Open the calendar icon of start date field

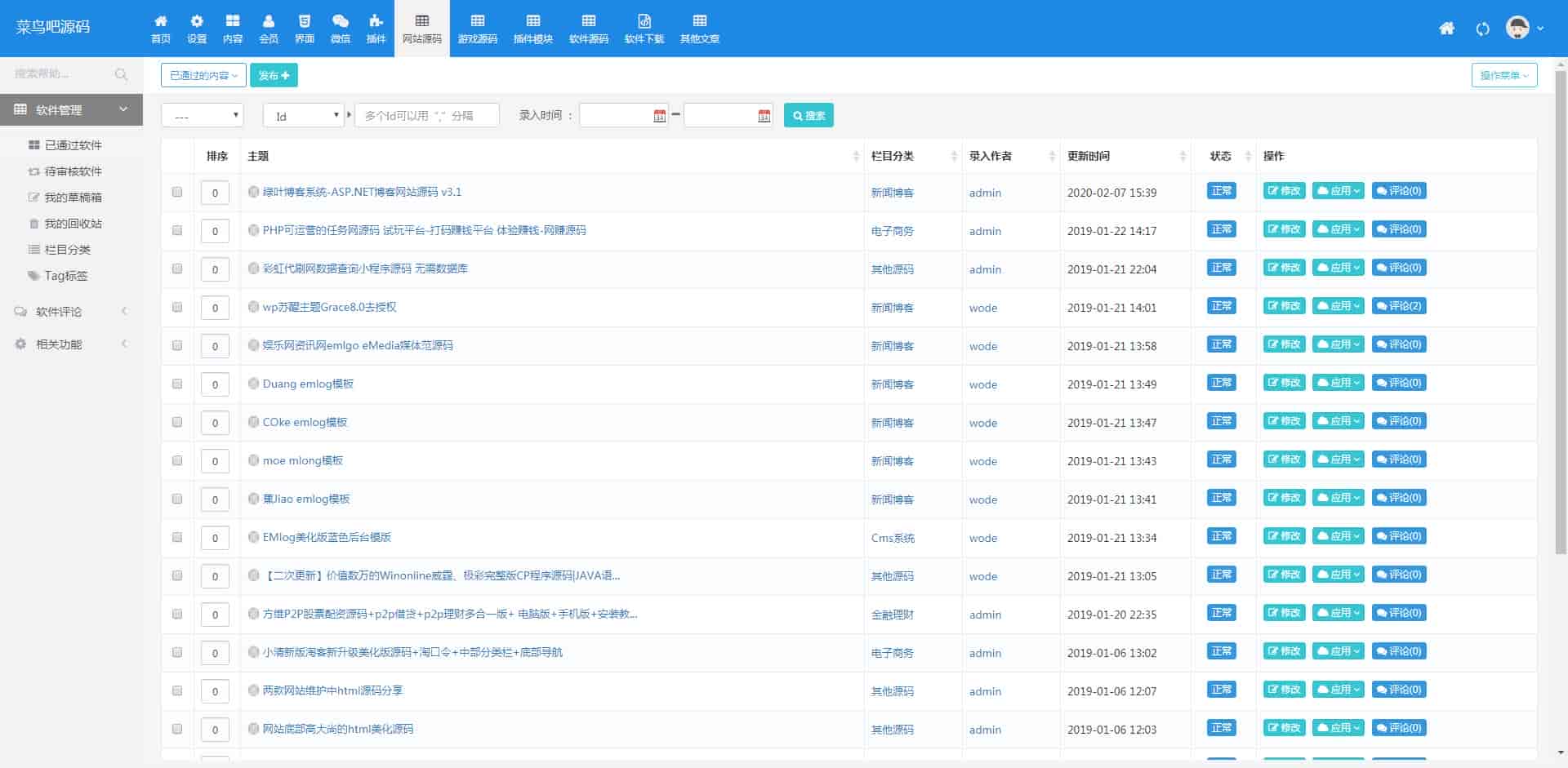point(659,116)
